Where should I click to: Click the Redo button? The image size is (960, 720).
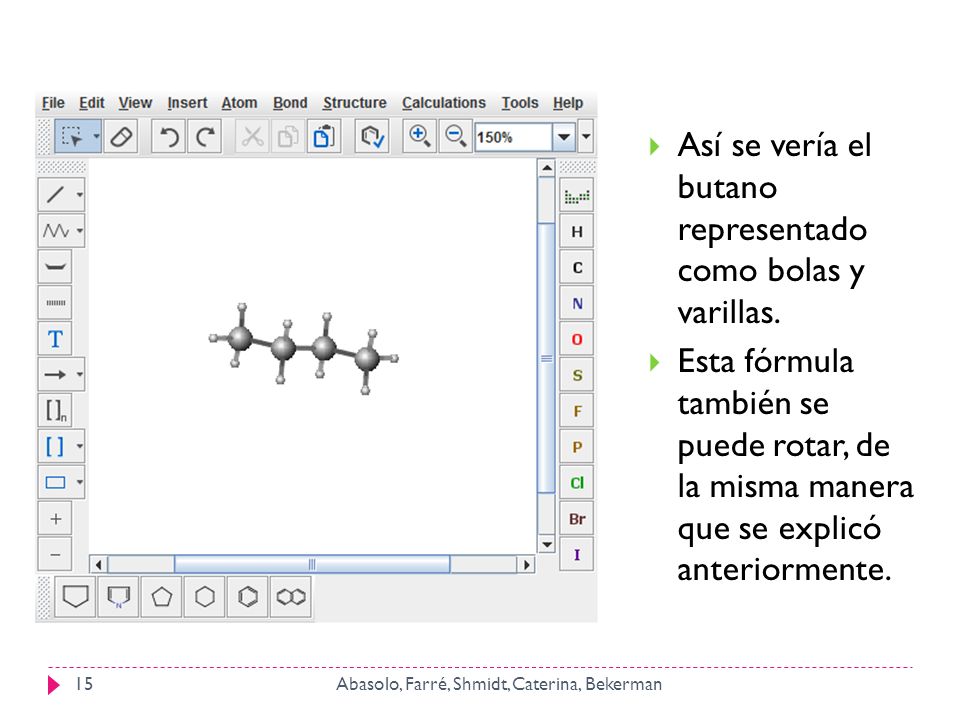point(206,137)
